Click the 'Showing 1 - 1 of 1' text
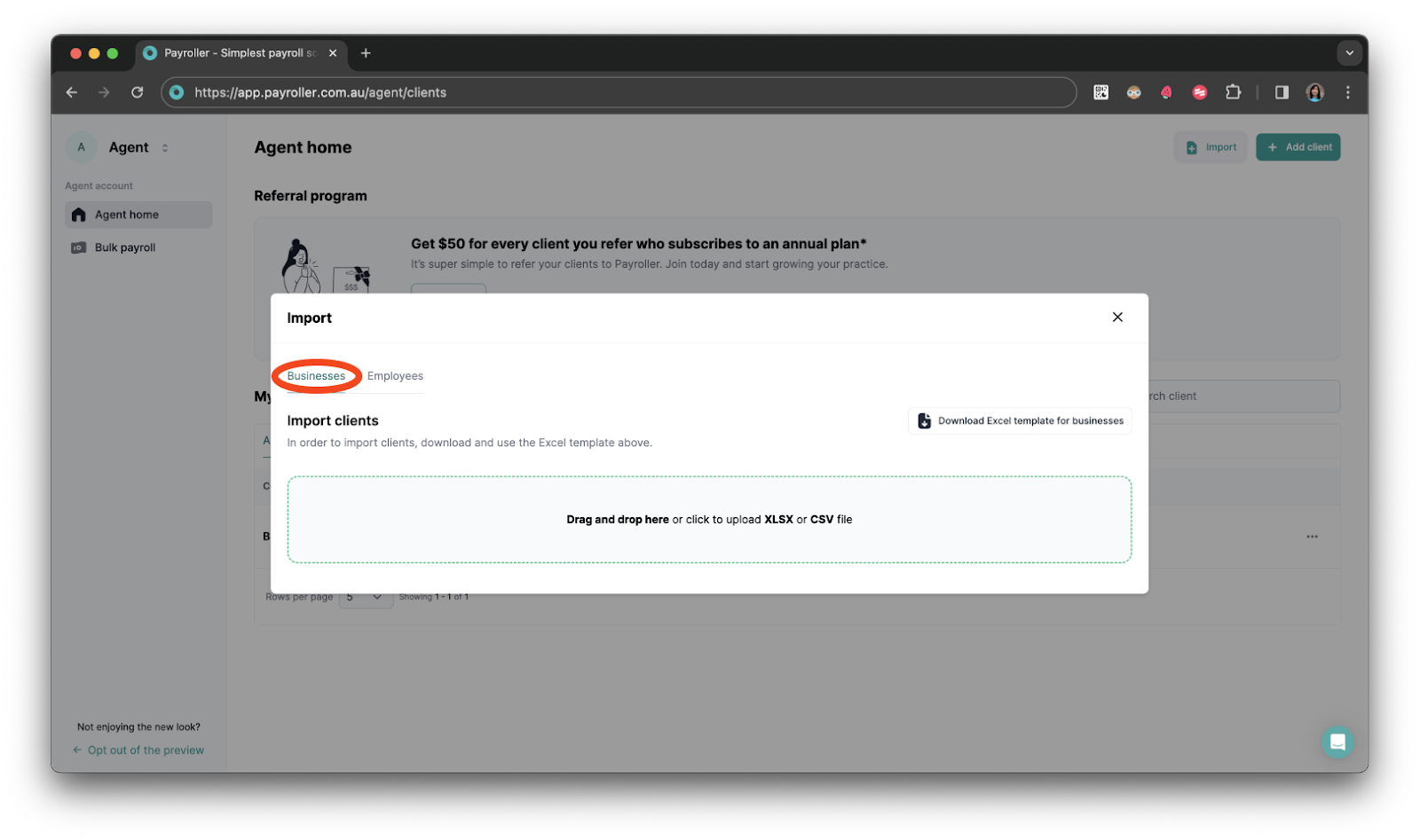1420x840 pixels. click(x=433, y=597)
